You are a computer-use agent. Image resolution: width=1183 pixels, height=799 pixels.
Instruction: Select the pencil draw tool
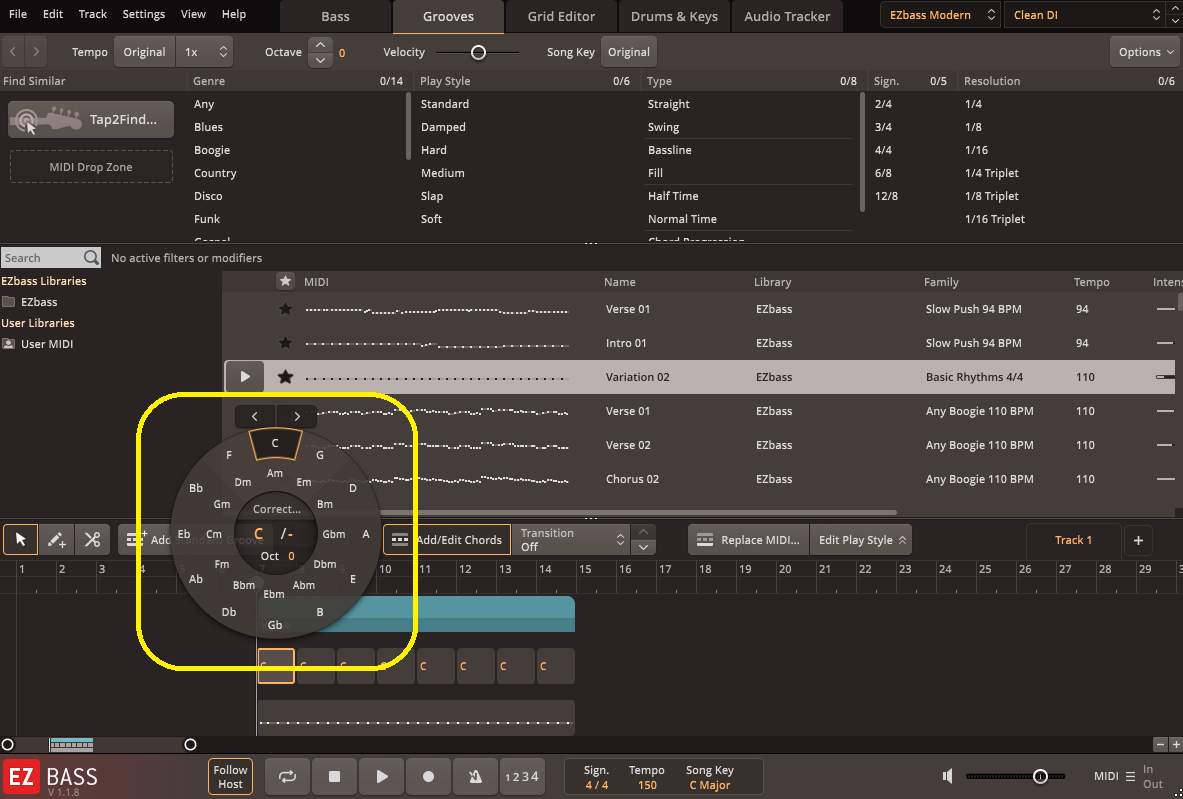point(57,539)
